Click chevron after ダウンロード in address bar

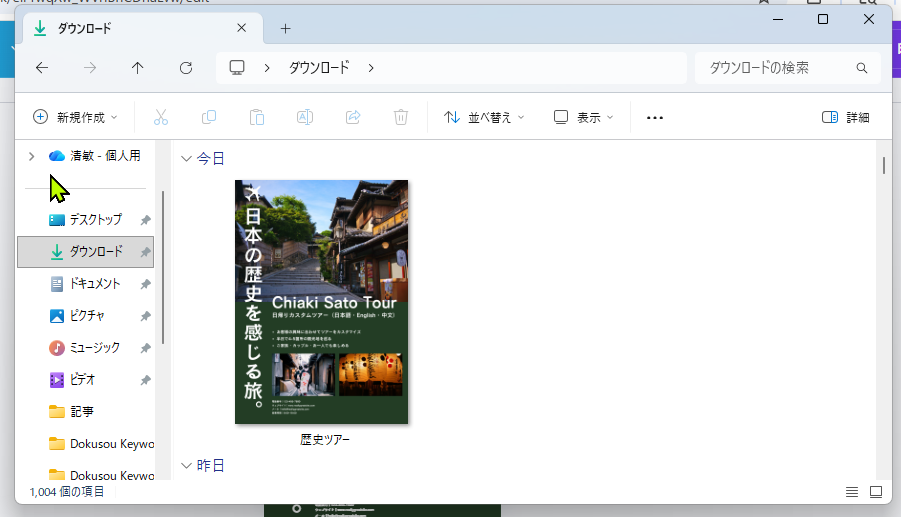371,68
